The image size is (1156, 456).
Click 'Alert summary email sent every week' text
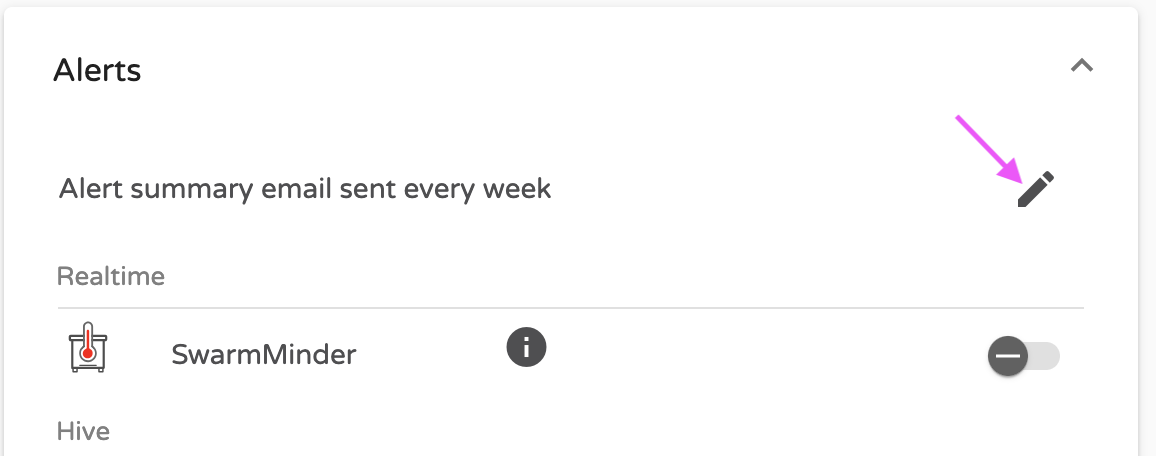click(305, 189)
